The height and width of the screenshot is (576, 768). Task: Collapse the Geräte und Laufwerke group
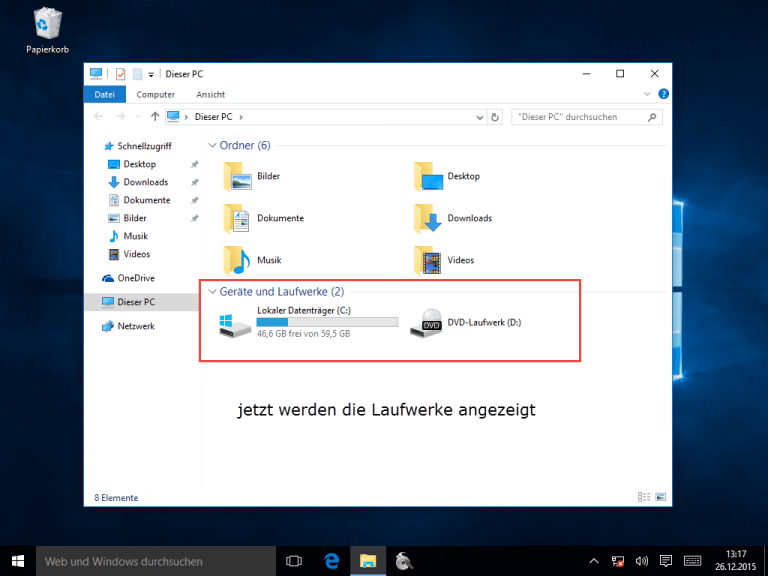click(212, 292)
